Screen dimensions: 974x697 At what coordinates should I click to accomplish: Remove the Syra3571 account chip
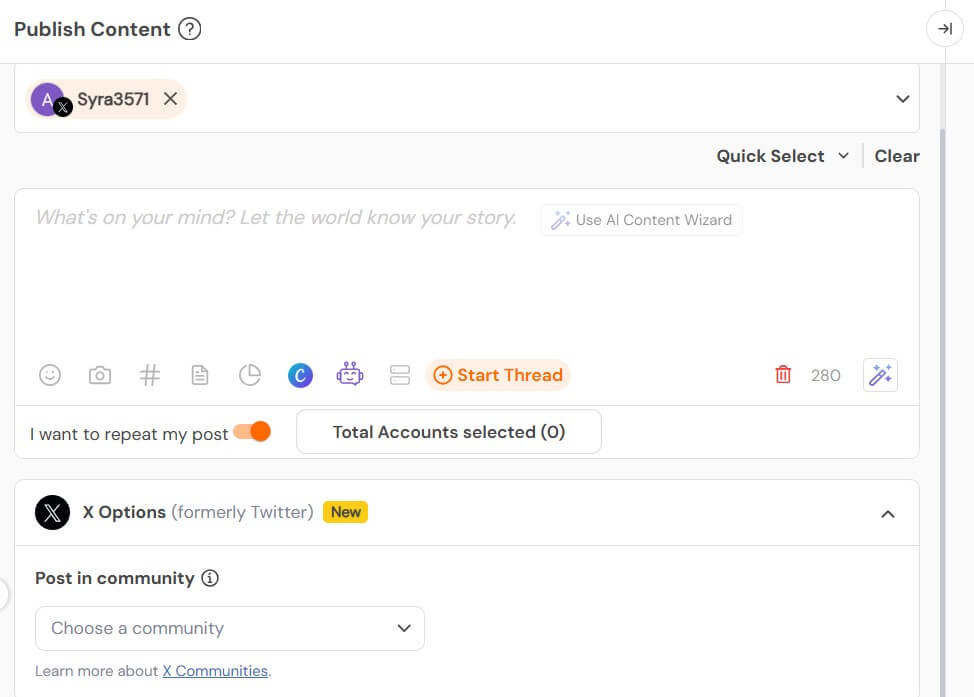coord(171,99)
